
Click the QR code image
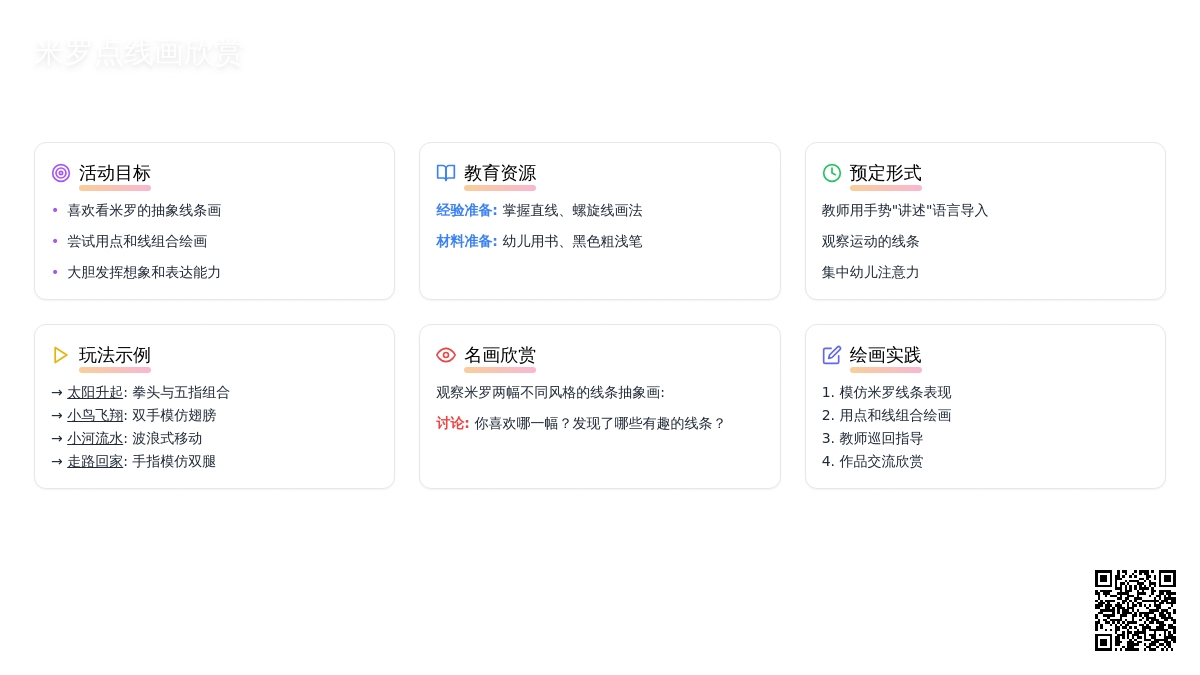click(1135, 610)
